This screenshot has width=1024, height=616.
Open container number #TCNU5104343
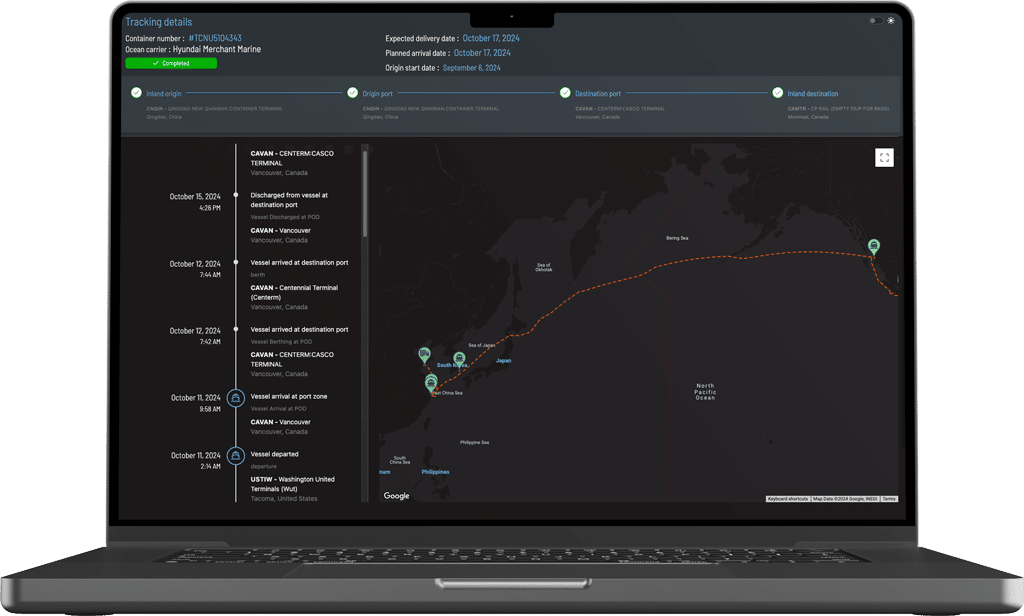coord(215,38)
